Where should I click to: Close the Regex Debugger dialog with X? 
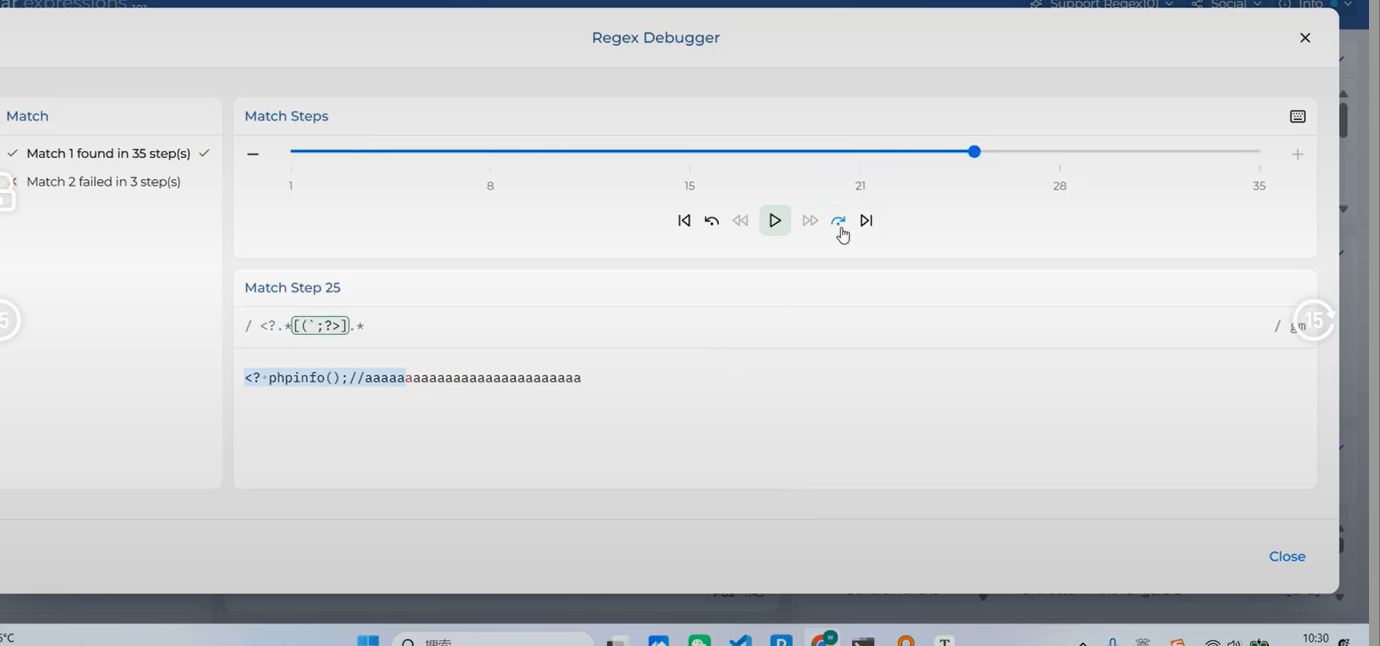pyautogui.click(x=1305, y=38)
